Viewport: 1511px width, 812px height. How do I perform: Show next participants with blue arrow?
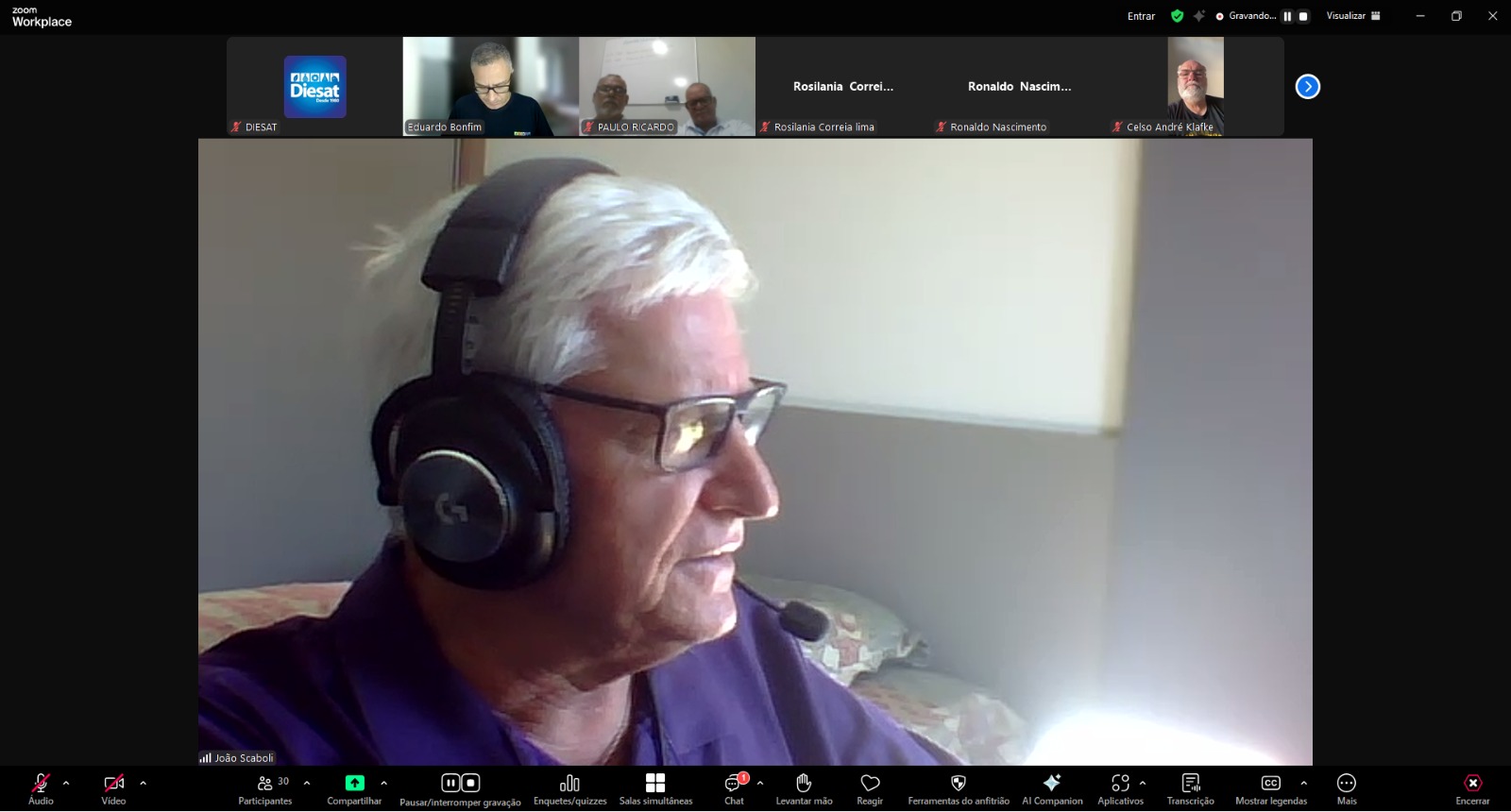point(1308,87)
